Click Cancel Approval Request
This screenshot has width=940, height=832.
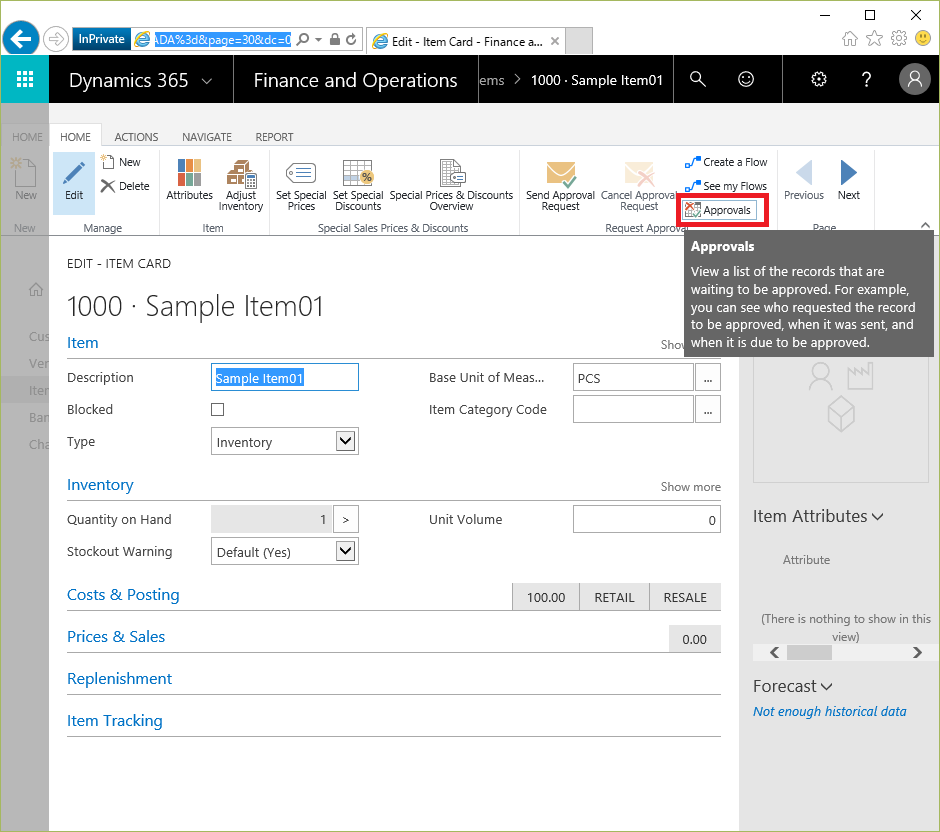[639, 185]
